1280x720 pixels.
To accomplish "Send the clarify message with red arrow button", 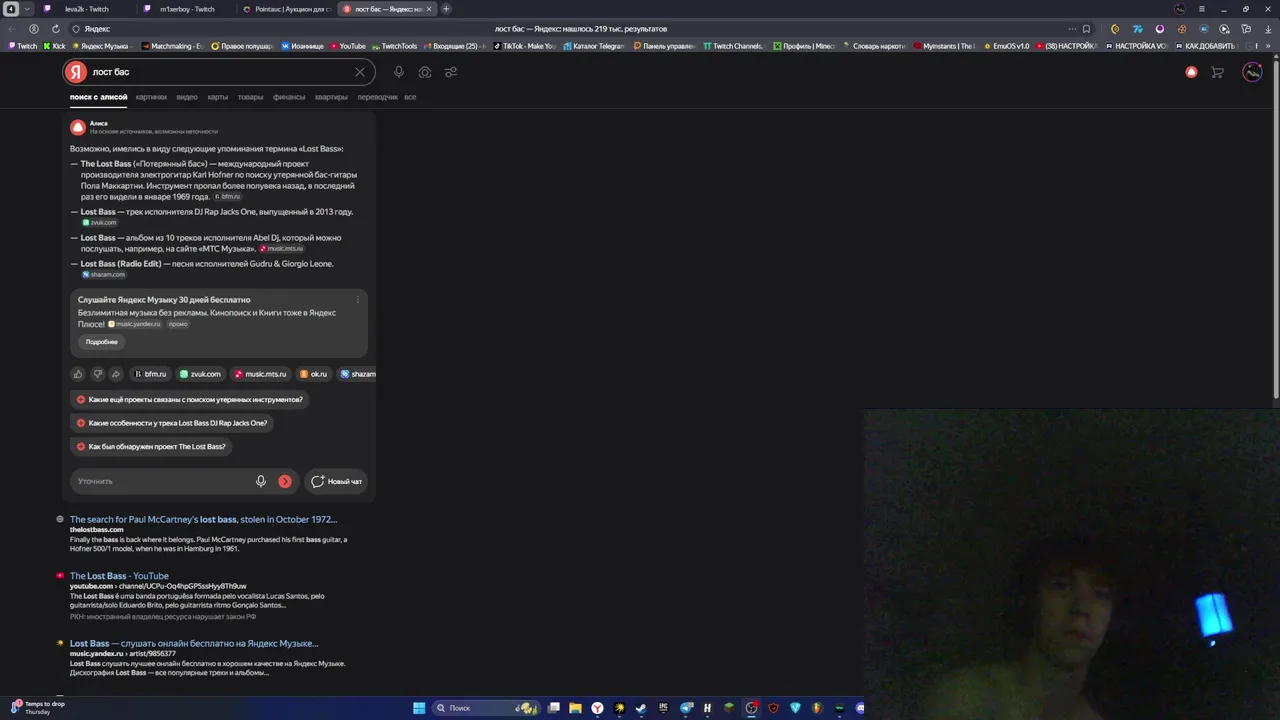I will (x=285, y=481).
